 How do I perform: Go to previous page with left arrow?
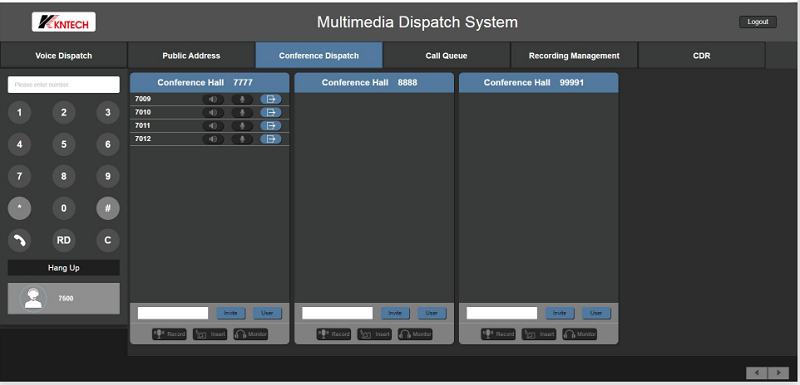point(757,373)
